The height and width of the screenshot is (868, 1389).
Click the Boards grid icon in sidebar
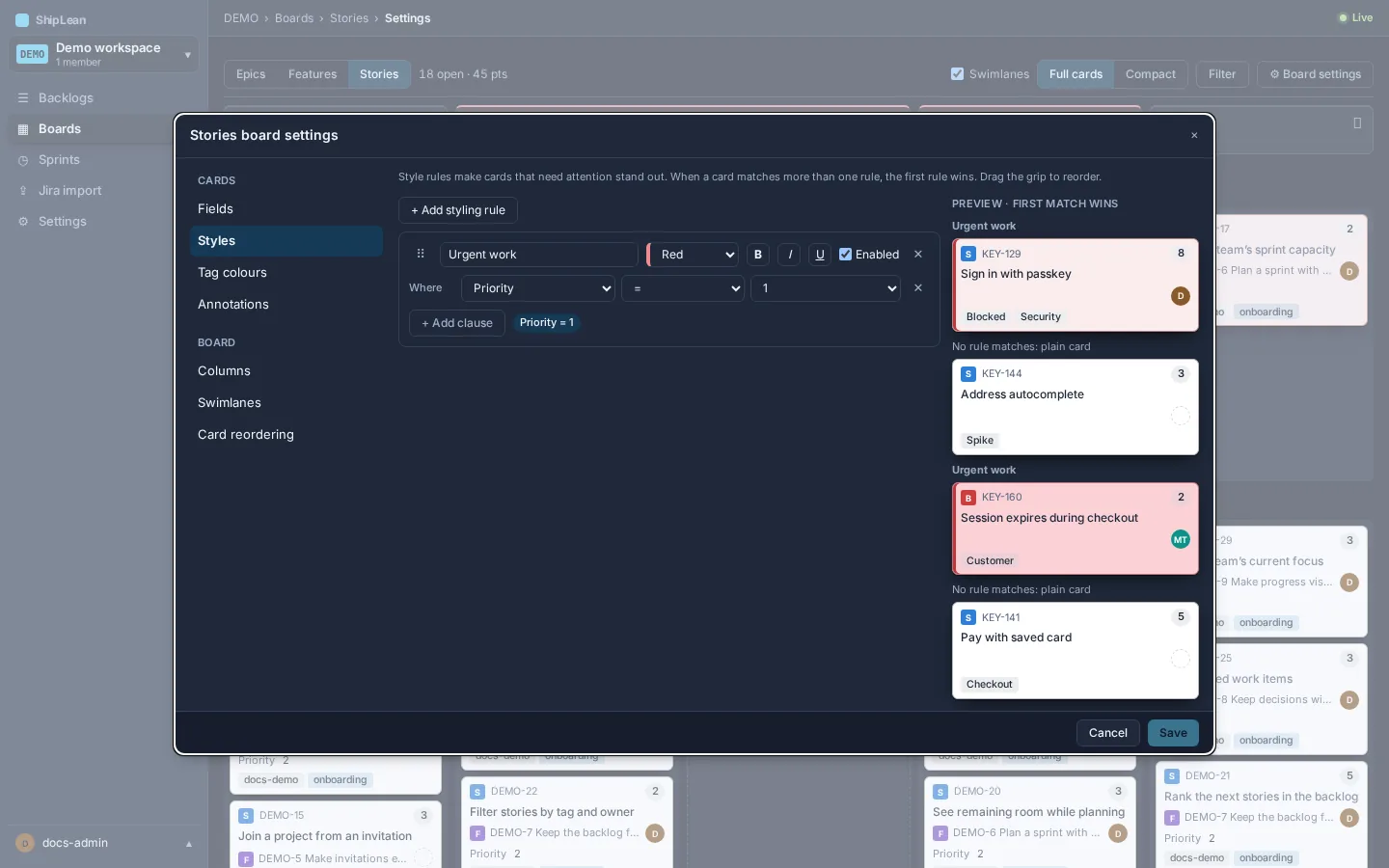click(x=23, y=129)
